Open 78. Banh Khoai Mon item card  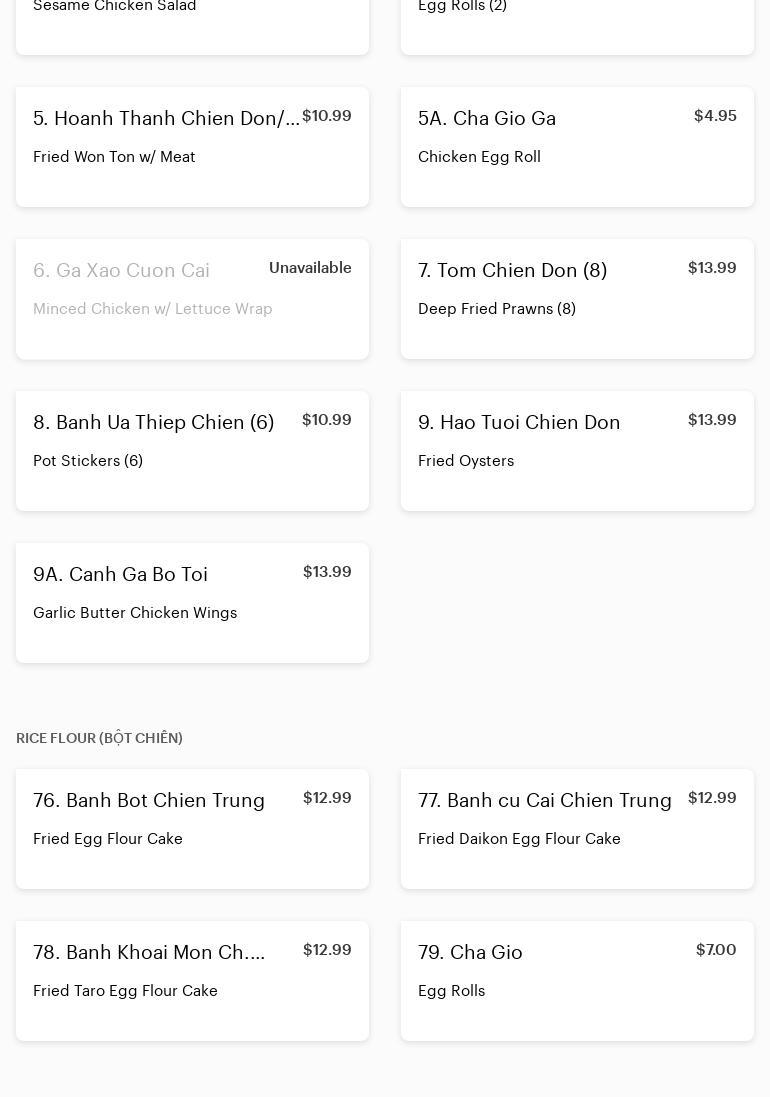click(192, 981)
